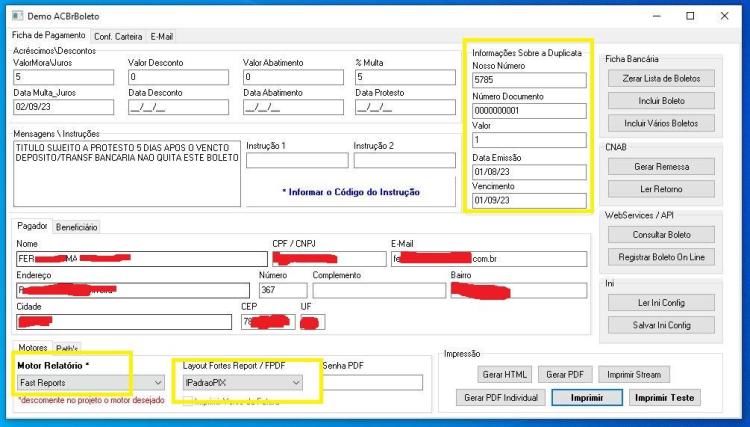Close the Demo ACBrBoleto window
This screenshot has height=427, width=750.
pyautogui.click(x=724, y=16)
